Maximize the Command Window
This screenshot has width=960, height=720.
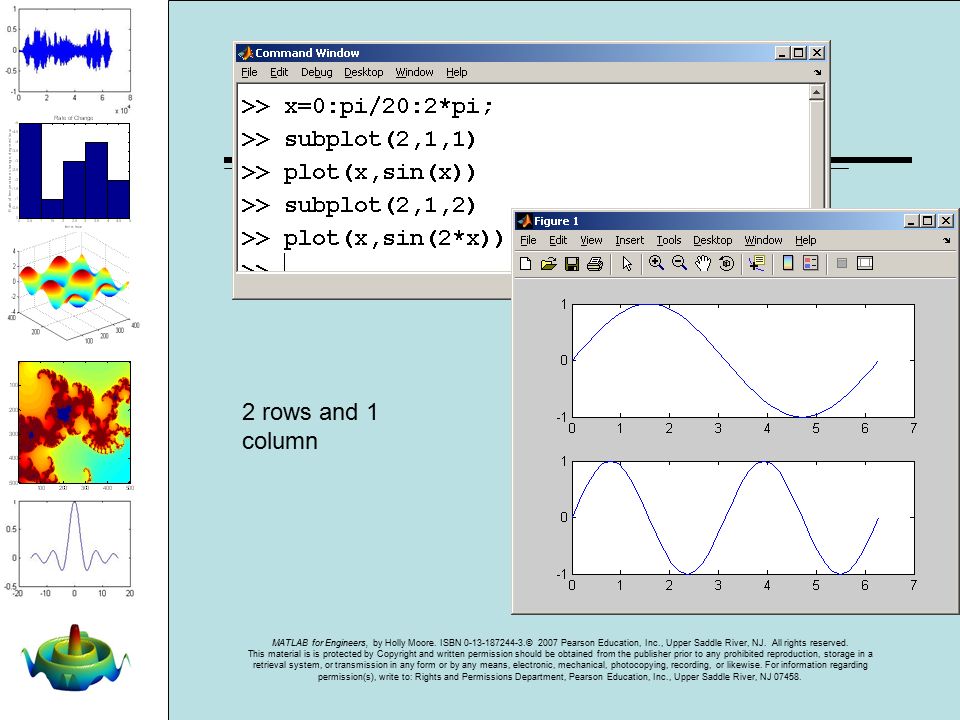click(x=799, y=53)
